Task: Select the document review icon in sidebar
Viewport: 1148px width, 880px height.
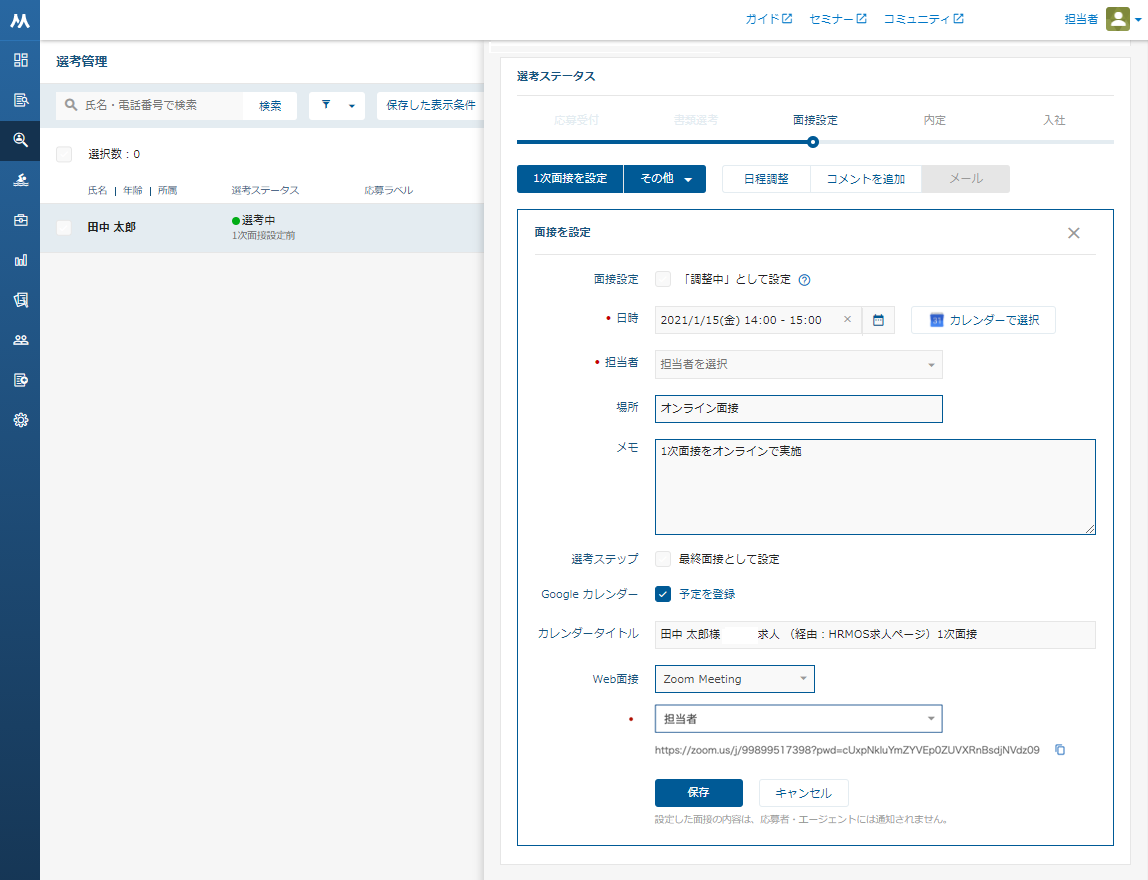Action: coord(20,100)
